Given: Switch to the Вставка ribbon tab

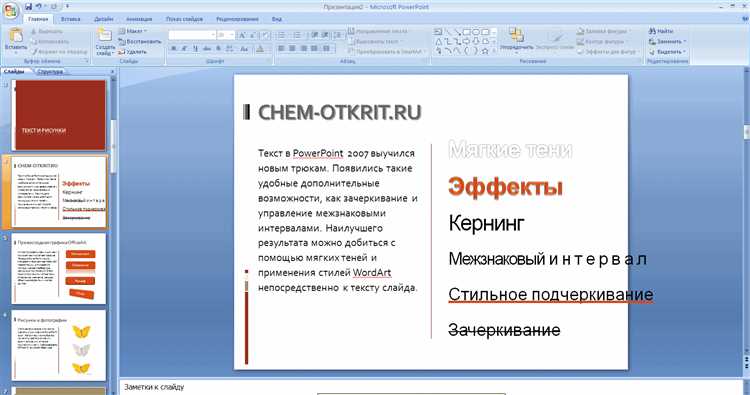Looking at the screenshot, I should [x=71, y=19].
